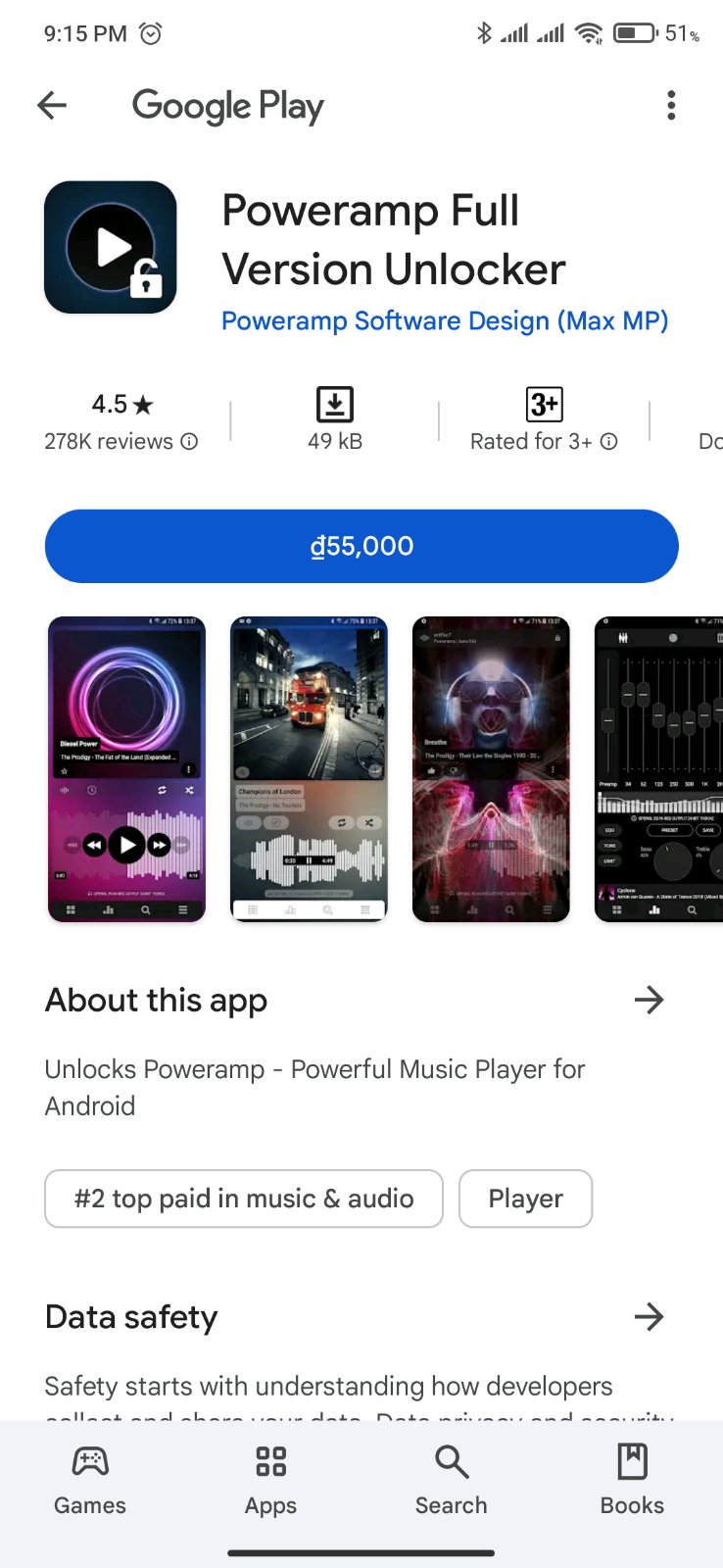Open Poweramp Software Design developer page
Viewport: 723px width, 1568px height.
[445, 320]
